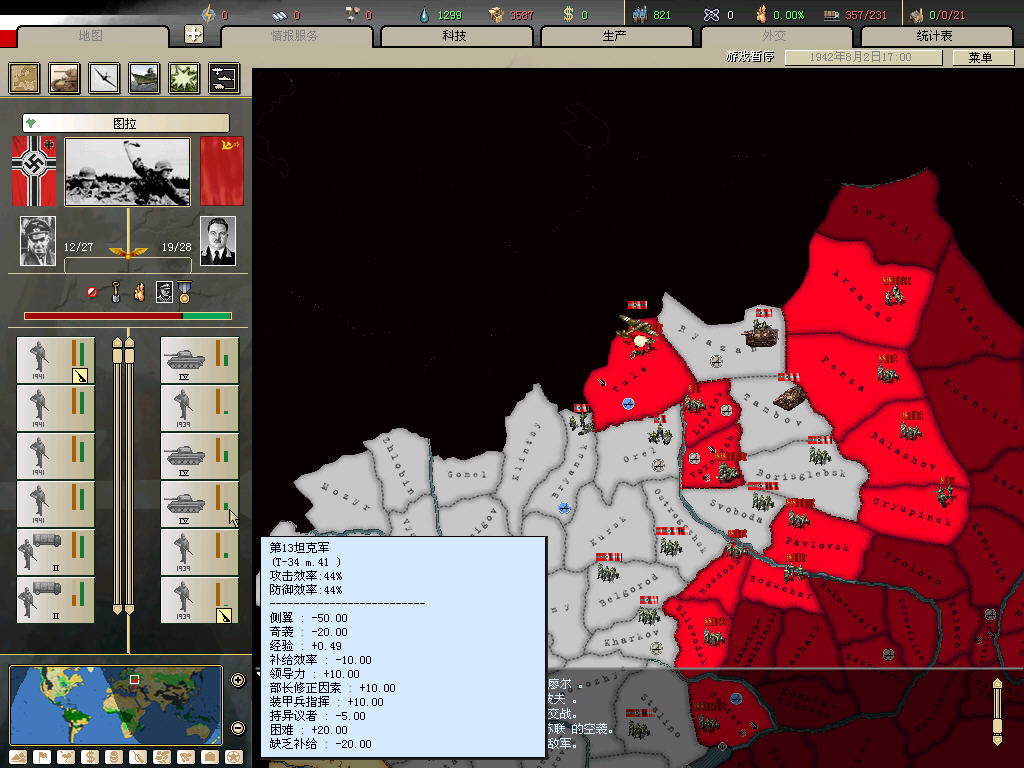Image resolution: width=1024 pixels, height=768 pixels.
Task: Click the air units airplane icon
Action: tap(104, 78)
